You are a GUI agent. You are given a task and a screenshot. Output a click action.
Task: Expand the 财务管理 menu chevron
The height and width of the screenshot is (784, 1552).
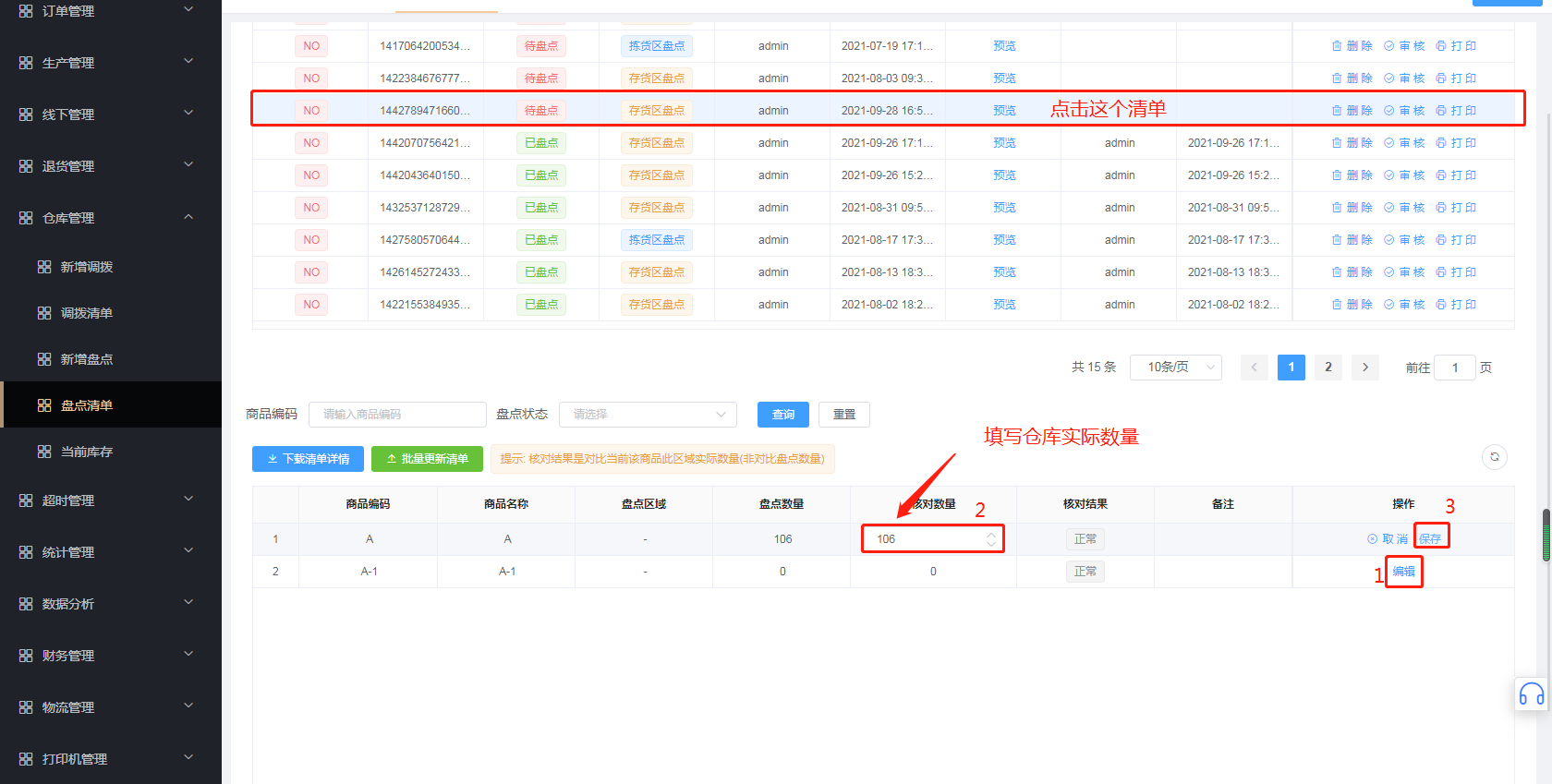(188, 654)
